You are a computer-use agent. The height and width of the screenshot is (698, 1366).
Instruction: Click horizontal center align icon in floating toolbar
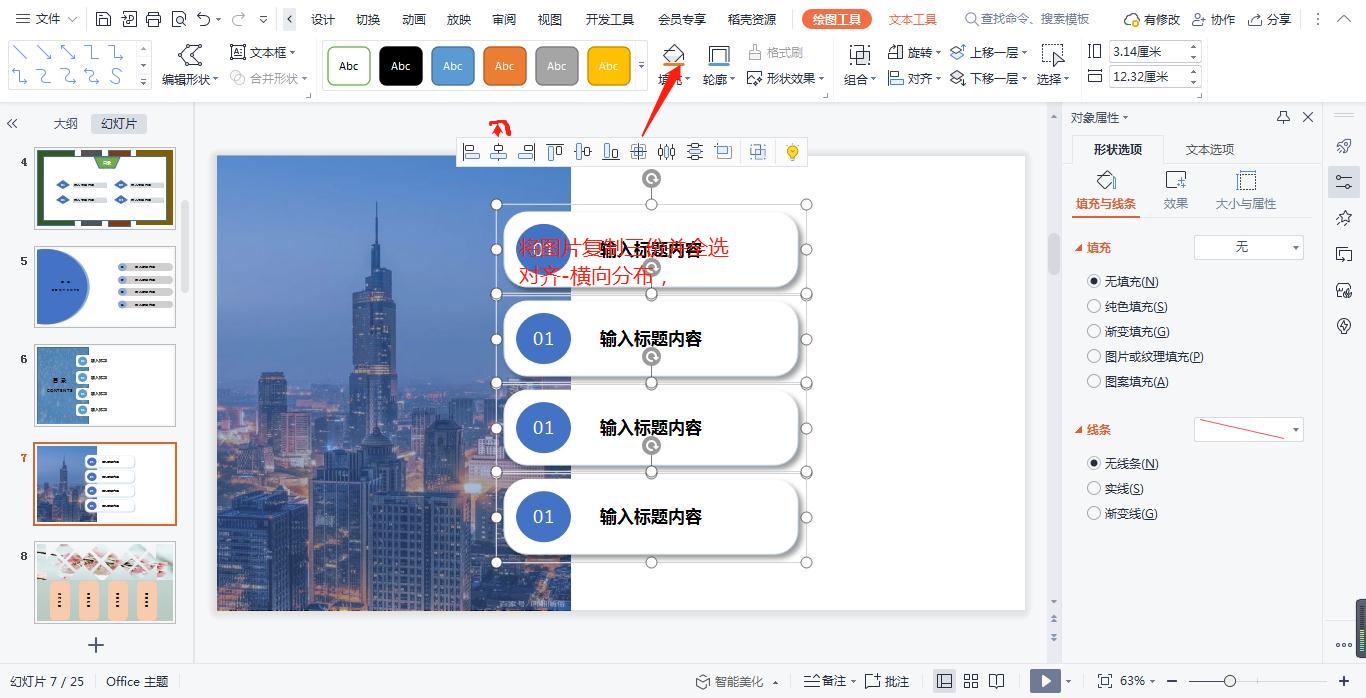(x=498, y=152)
